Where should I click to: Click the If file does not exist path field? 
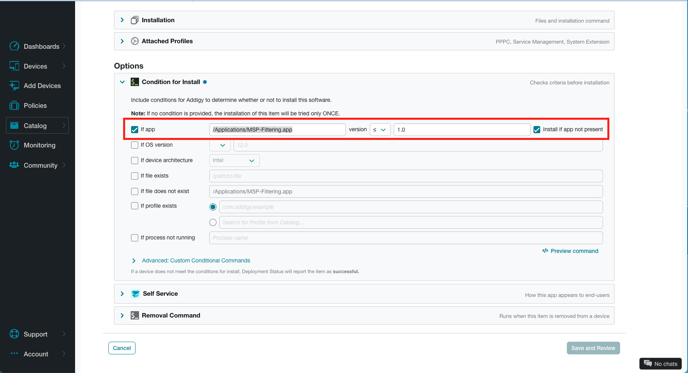(406, 191)
